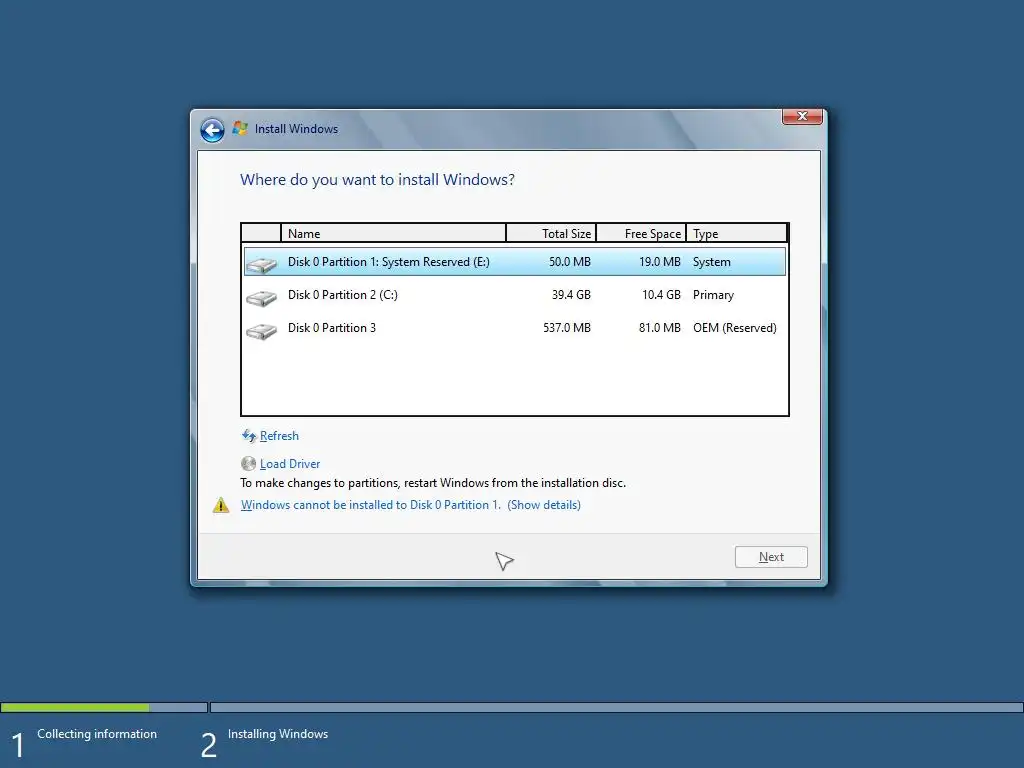Click the 81.0 MB free space cell
The image size is (1024, 768).
tap(660, 328)
